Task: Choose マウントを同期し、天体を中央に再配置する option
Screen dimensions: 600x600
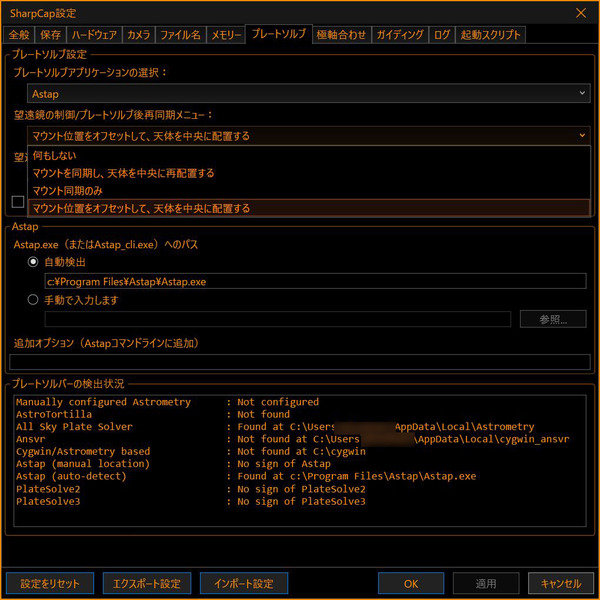Action: pyautogui.click(x=308, y=173)
